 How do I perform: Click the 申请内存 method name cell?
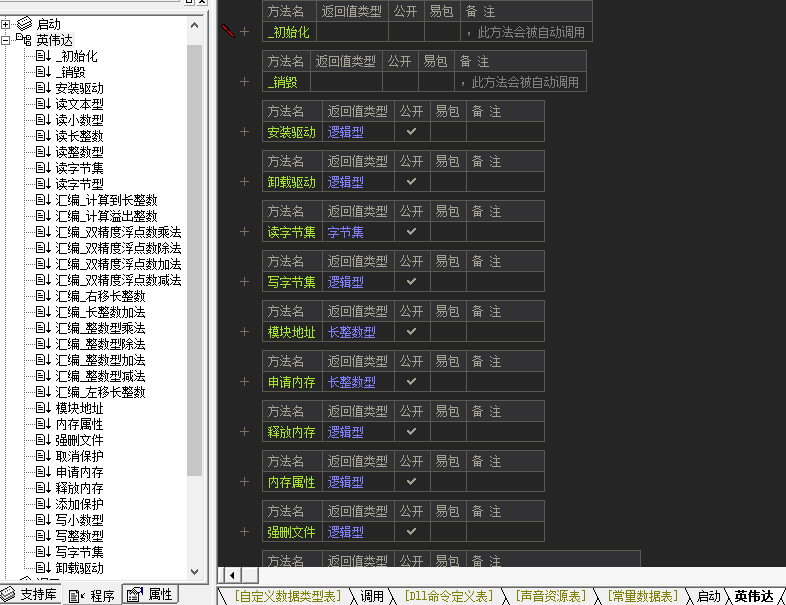291,382
